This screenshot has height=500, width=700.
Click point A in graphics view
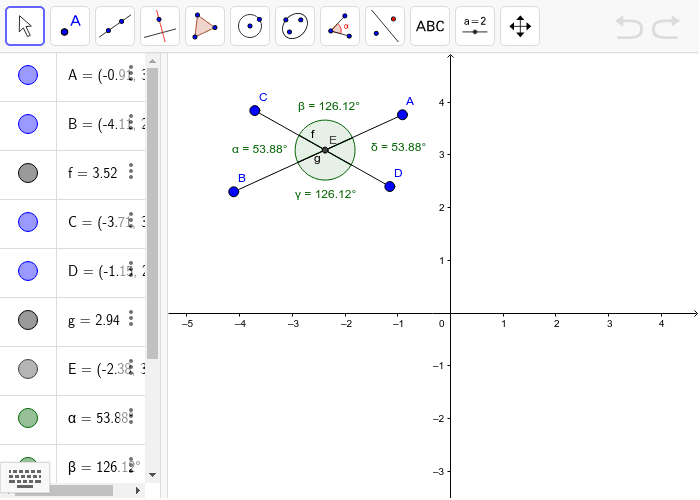pos(402,115)
